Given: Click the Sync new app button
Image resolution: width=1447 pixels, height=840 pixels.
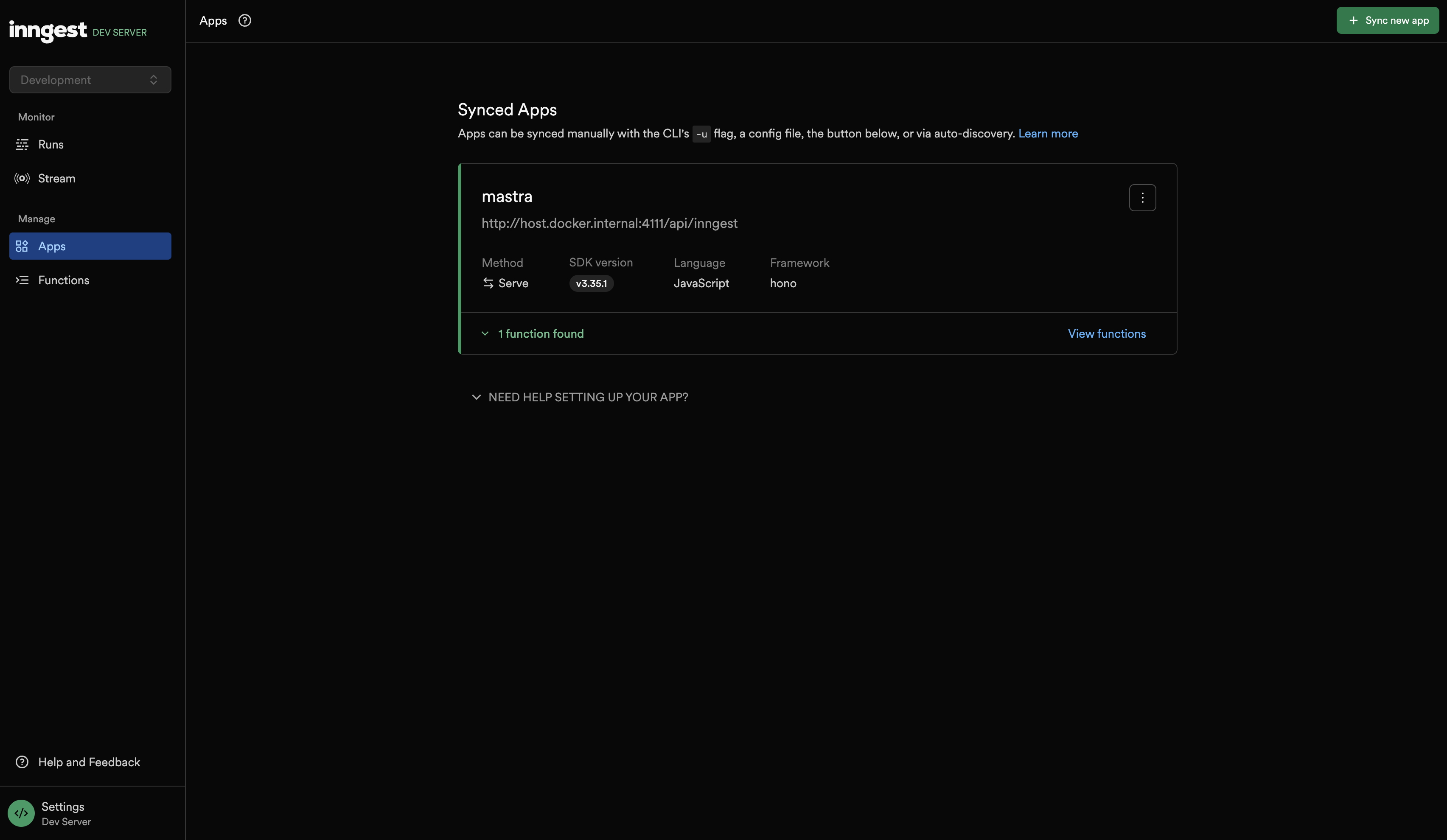Looking at the screenshot, I should (x=1387, y=20).
